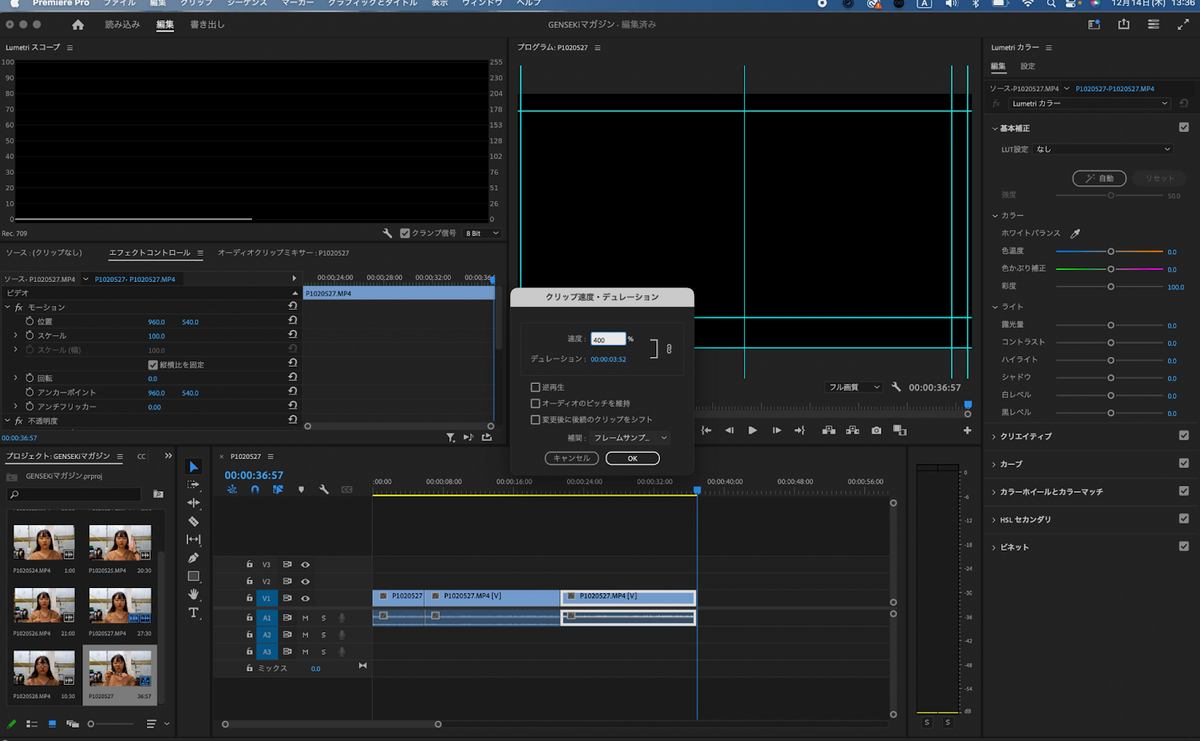Open the Button Editor plus icon

click(967, 430)
